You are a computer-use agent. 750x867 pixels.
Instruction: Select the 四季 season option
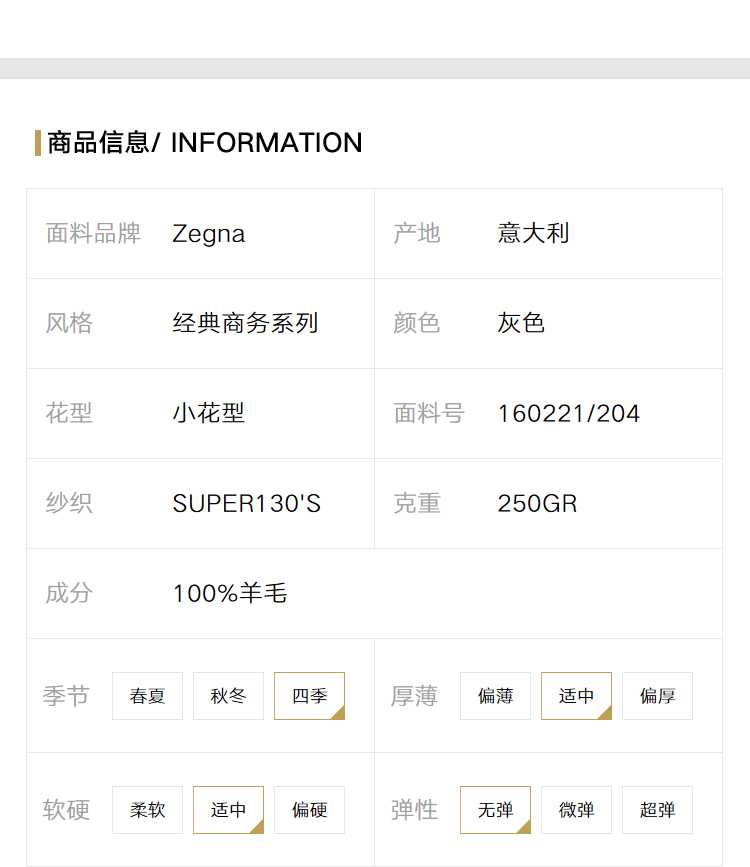pos(309,696)
